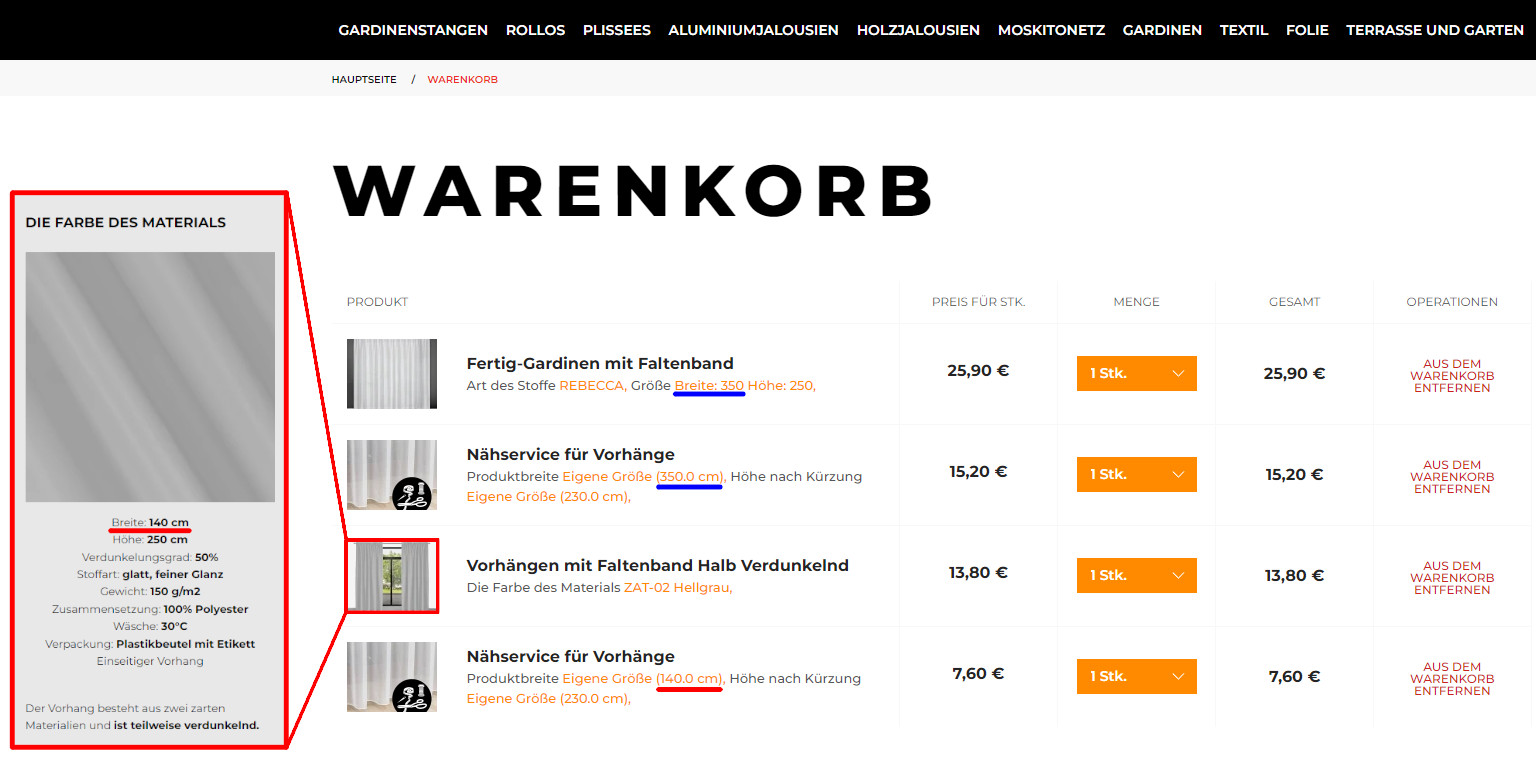Open quantity dropdown for 15,20 € Nähservice
1536x780 pixels.
click(x=1137, y=474)
